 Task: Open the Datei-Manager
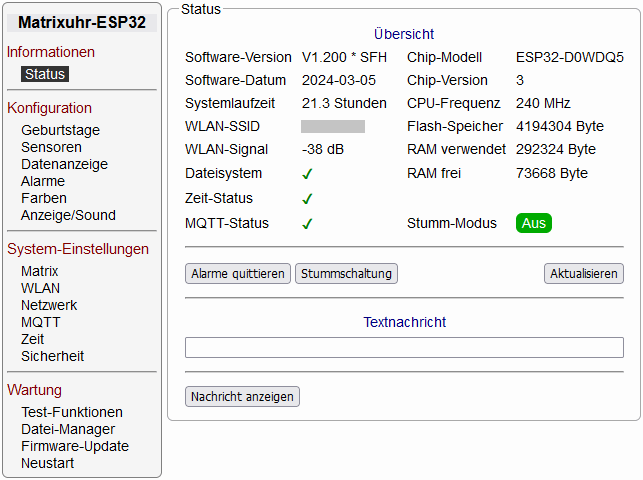point(68,429)
